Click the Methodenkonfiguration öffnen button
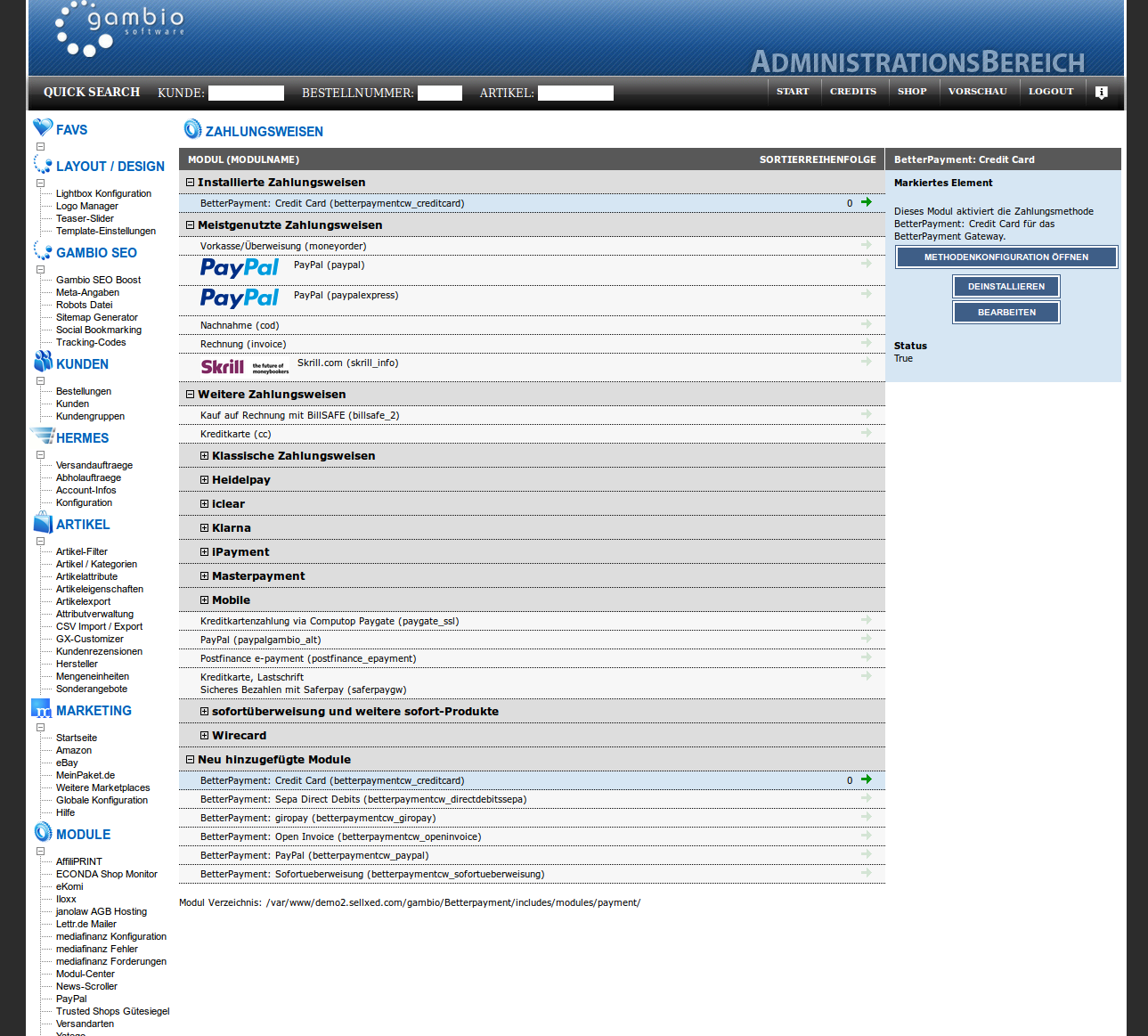Image resolution: width=1148 pixels, height=1036 pixels. [1006, 257]
